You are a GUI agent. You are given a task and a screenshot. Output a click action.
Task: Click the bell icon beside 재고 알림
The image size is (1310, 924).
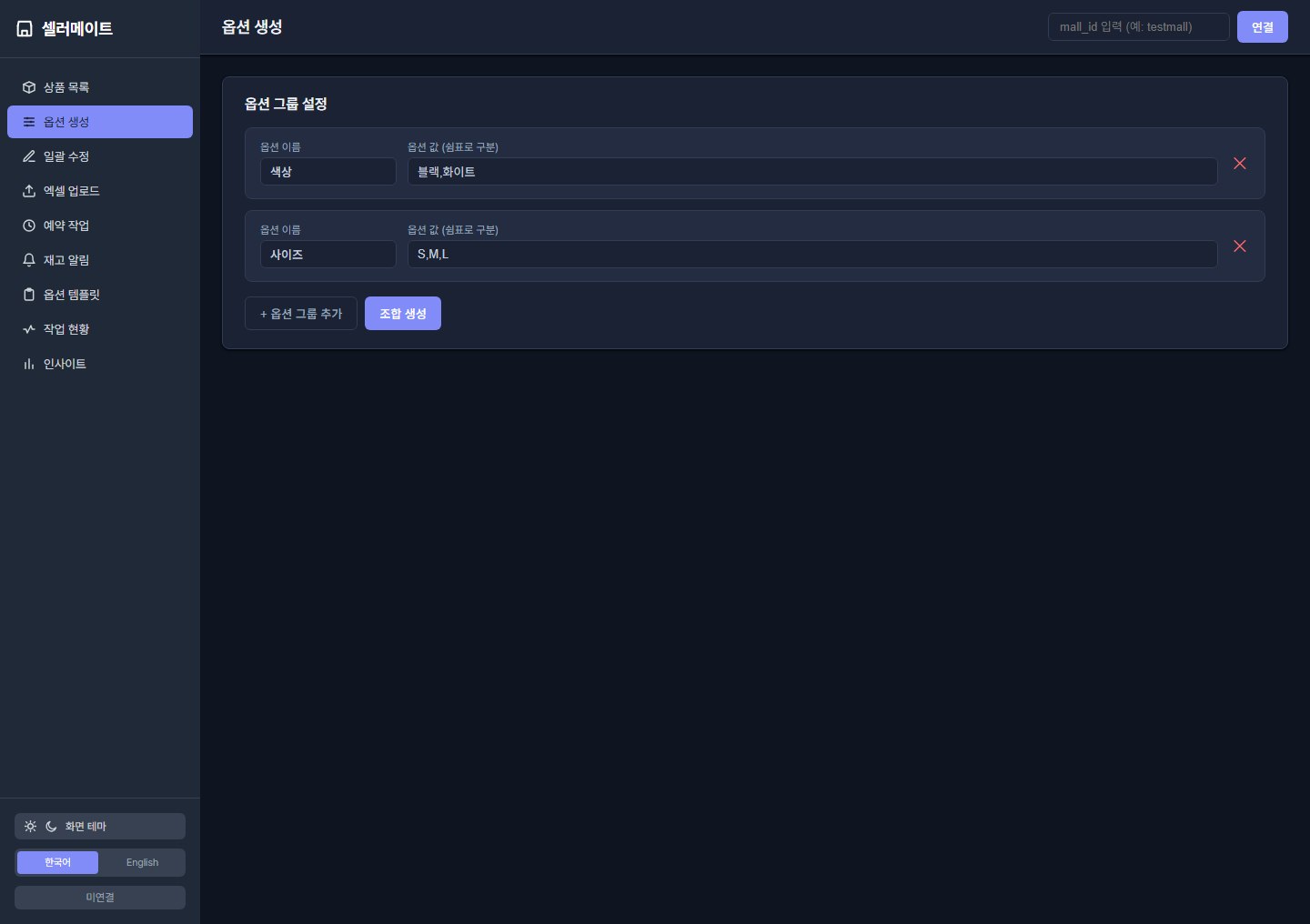pos(29,260)
